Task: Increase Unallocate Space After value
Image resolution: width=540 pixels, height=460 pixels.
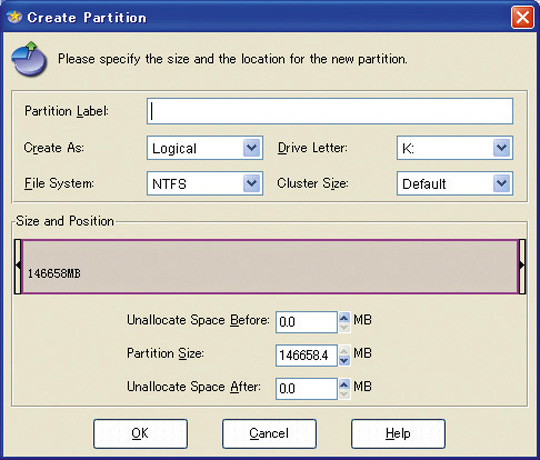Action: (344, 384)
